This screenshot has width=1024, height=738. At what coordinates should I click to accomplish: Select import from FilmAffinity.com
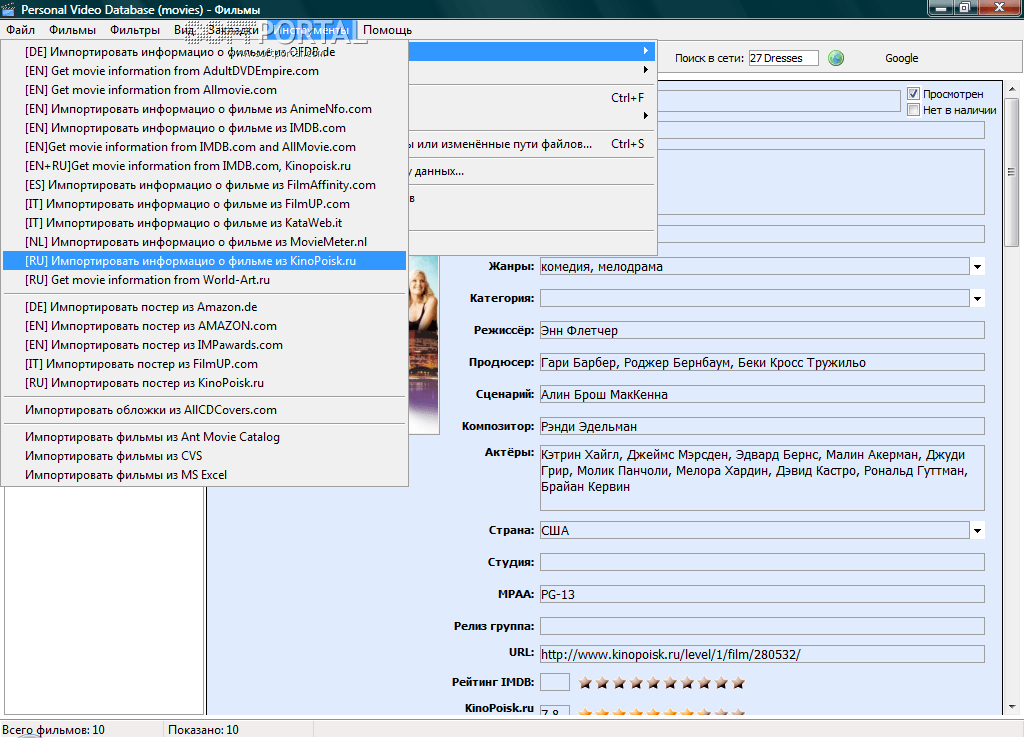click(204, 185)
